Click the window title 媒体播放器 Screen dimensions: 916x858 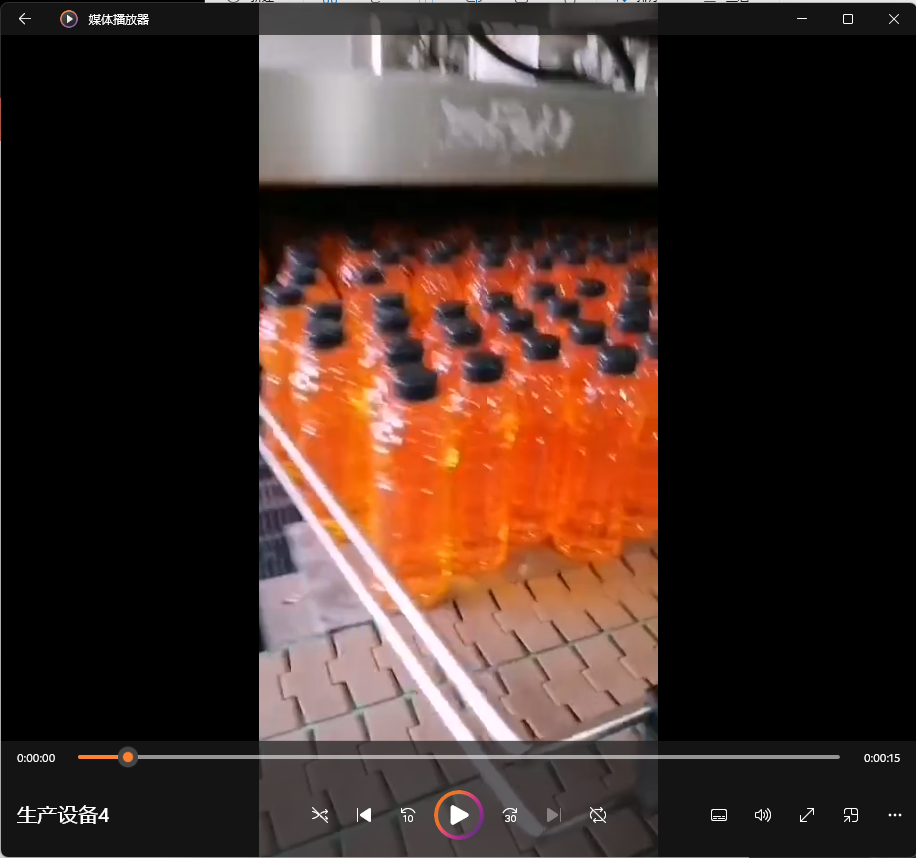pos(119,20)
